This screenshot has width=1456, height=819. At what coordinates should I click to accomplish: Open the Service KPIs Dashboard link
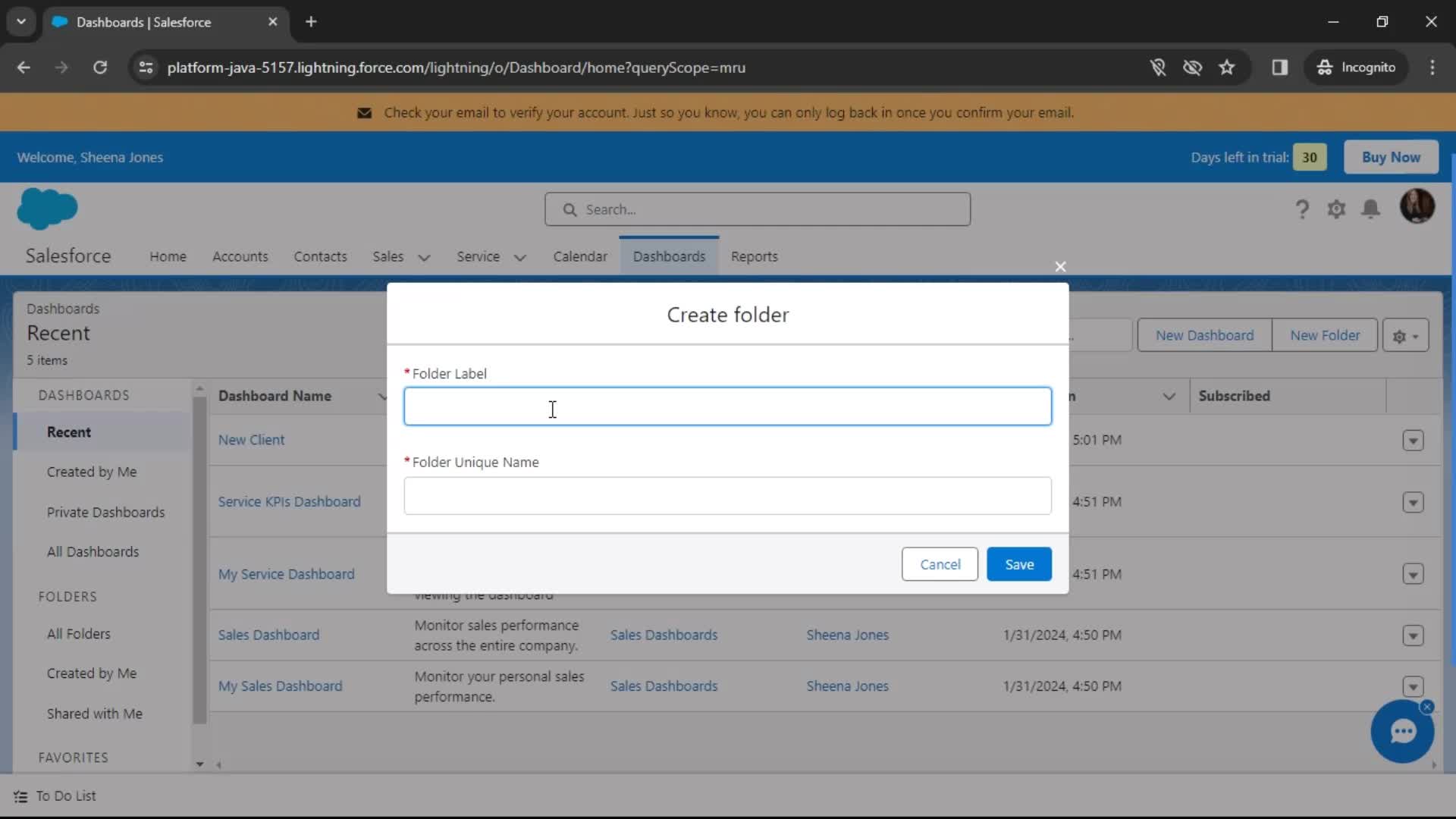pyautogui.click(x=289, y=501)
